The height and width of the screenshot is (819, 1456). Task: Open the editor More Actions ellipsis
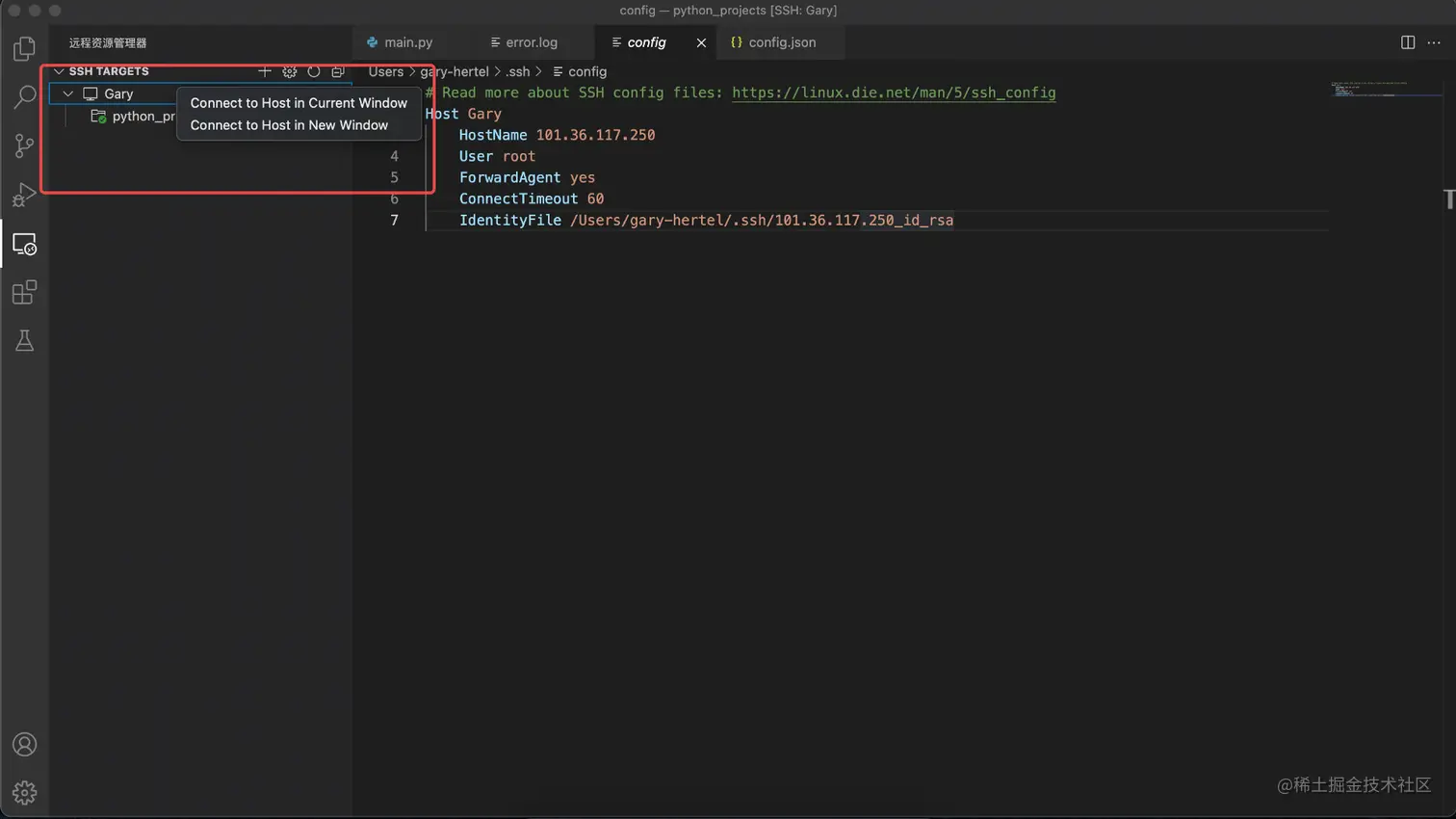1434,42
